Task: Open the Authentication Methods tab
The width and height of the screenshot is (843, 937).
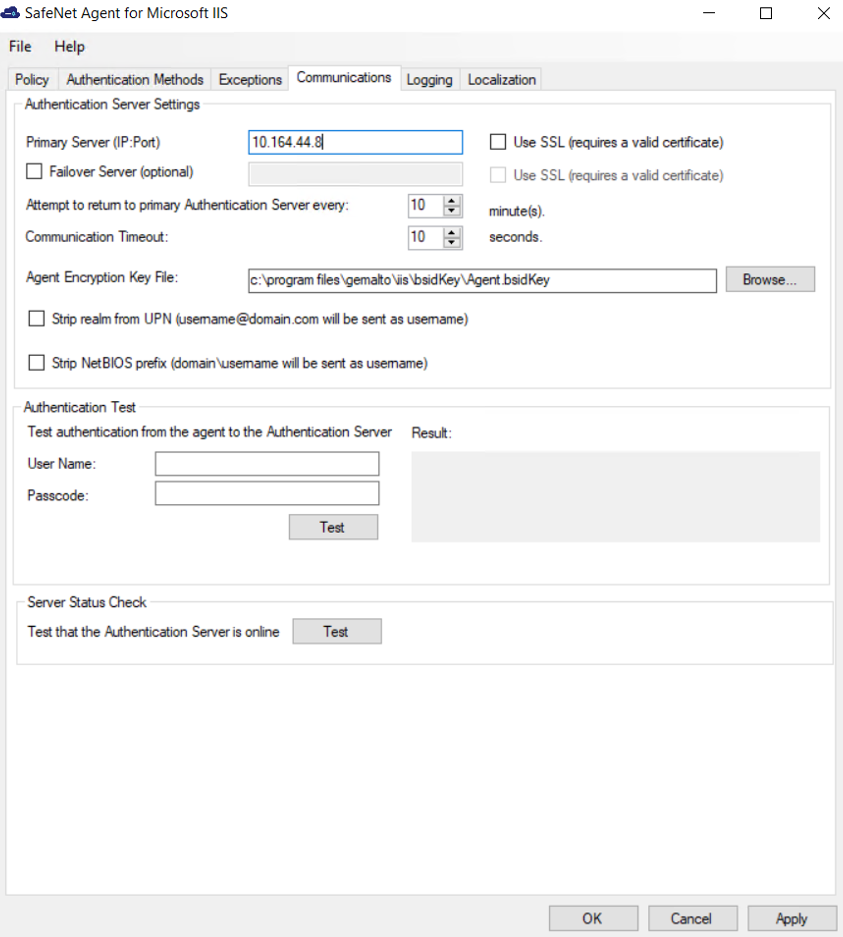Action: coord(135,80)
